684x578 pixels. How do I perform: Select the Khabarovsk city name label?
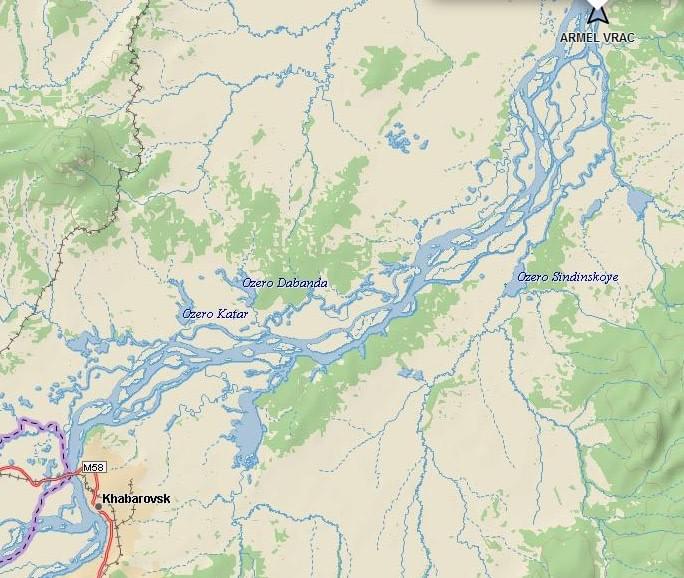click(136, 499)
